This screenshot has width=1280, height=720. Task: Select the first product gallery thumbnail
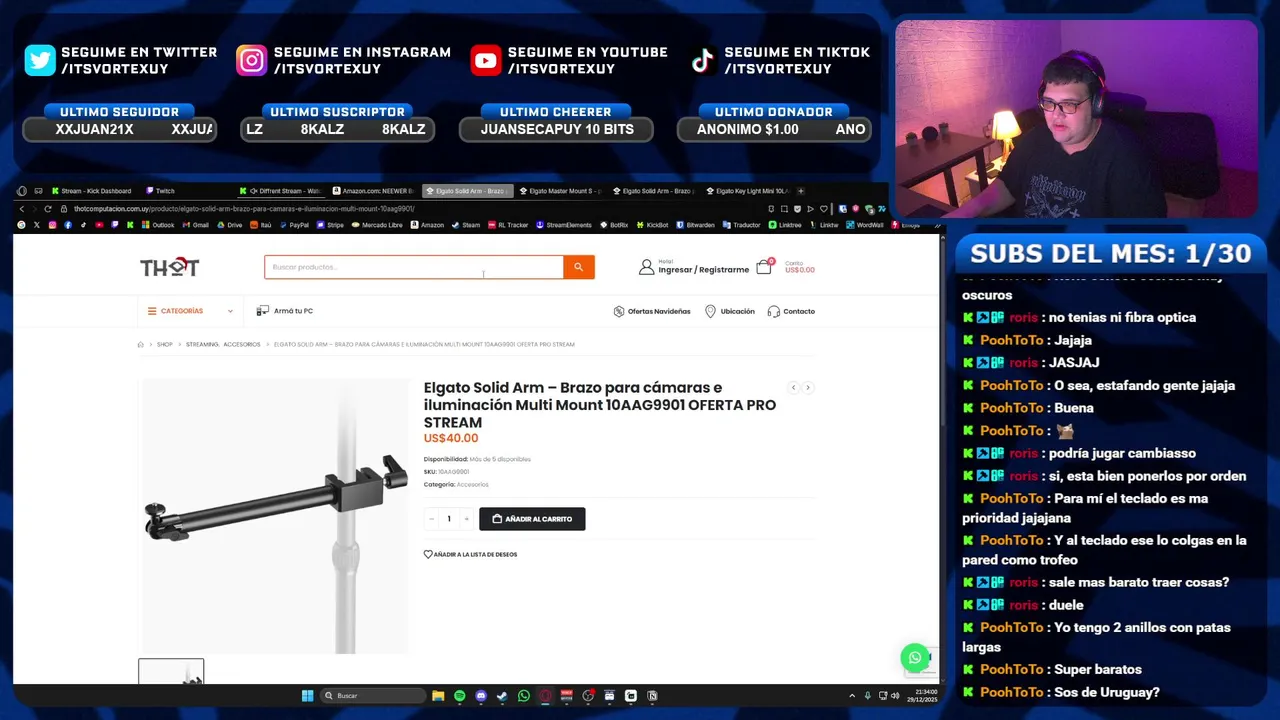pos(171,672)
